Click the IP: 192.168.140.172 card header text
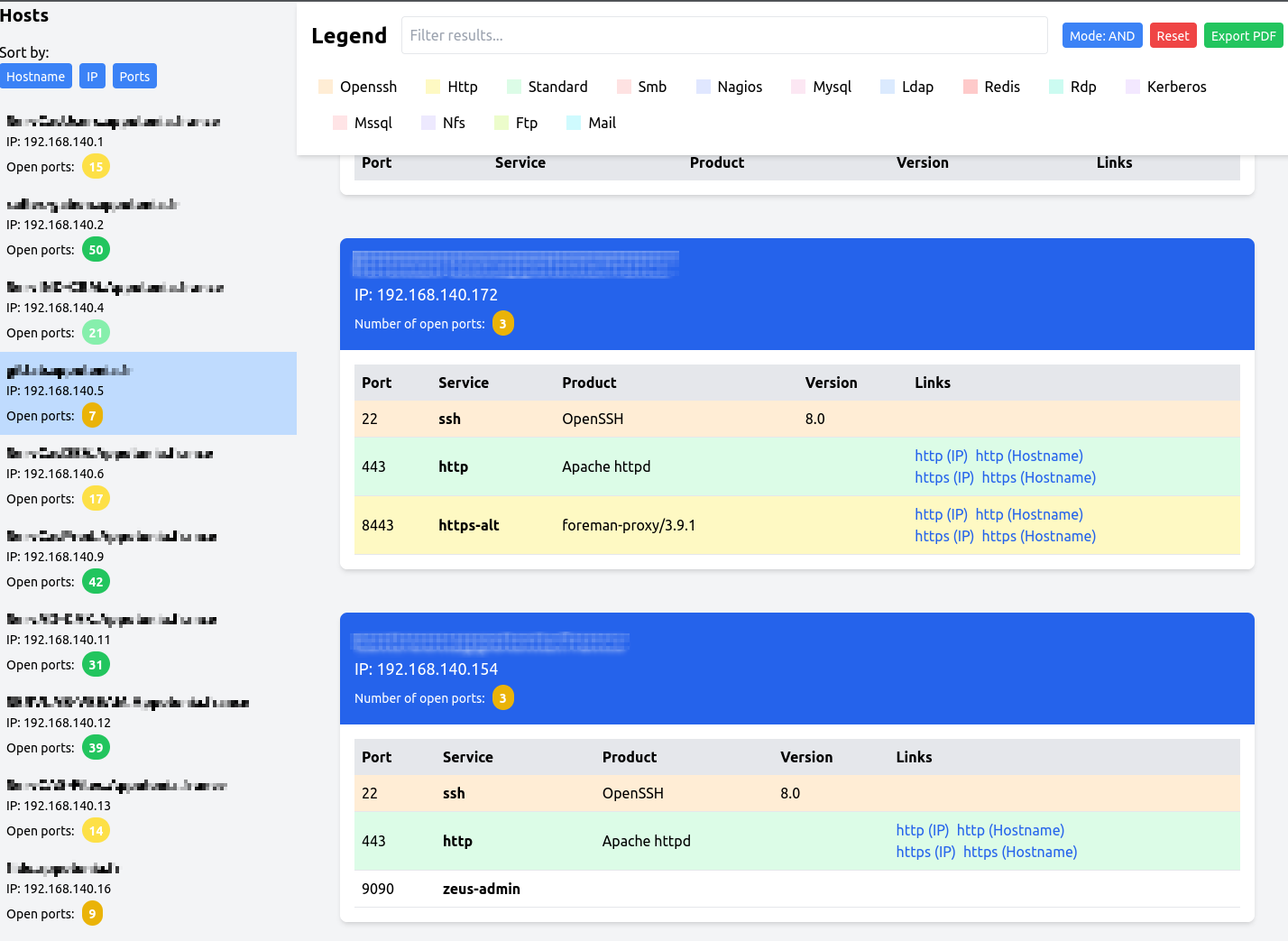The height and width of the screenshot is (941, 1288). tap(426, 295)
